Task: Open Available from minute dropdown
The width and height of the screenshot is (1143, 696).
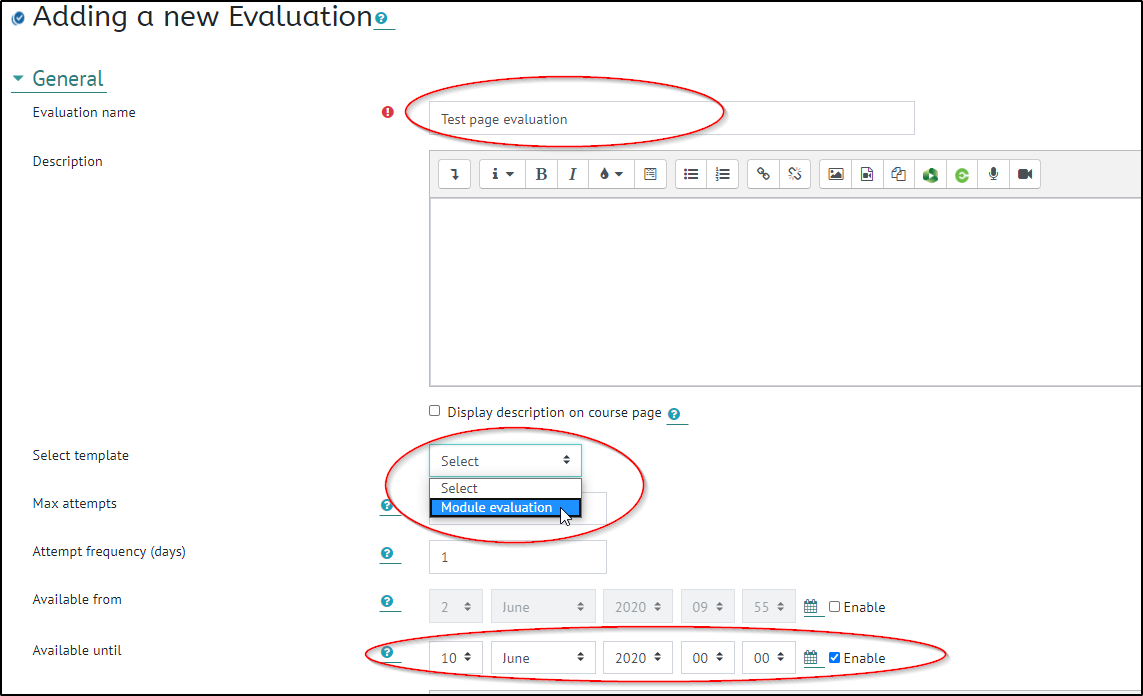Action: 768,606
